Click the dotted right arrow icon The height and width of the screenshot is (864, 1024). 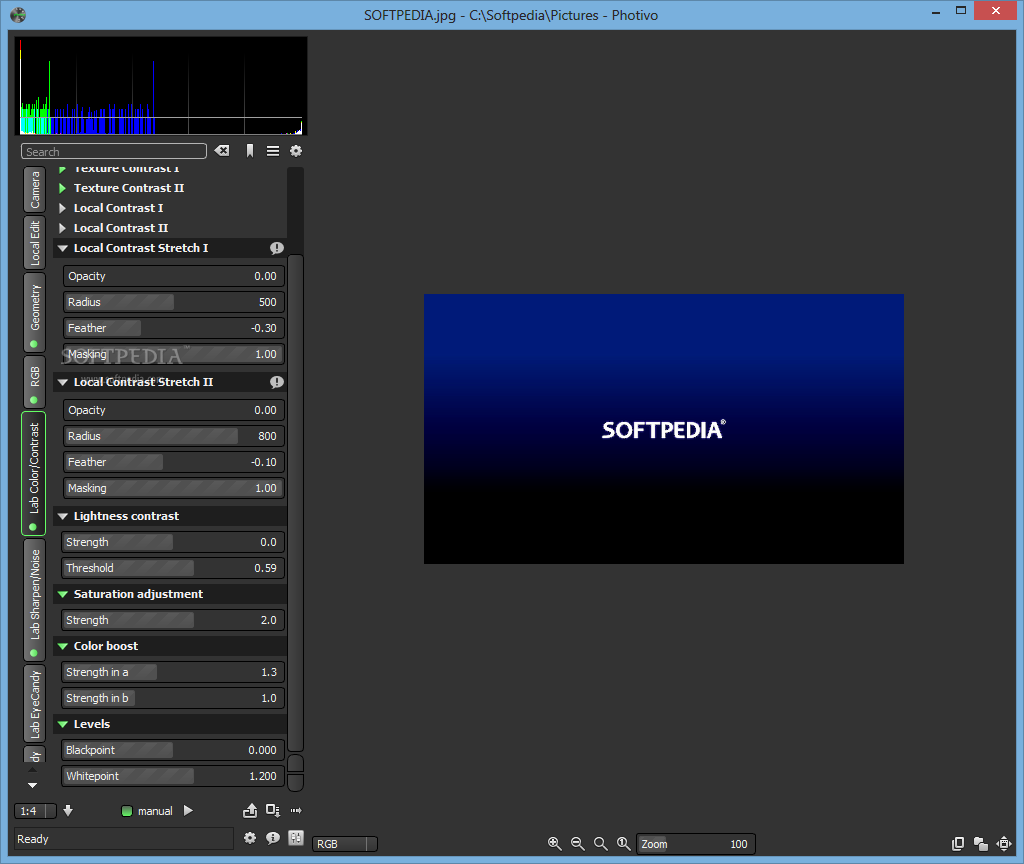[296, 810]
